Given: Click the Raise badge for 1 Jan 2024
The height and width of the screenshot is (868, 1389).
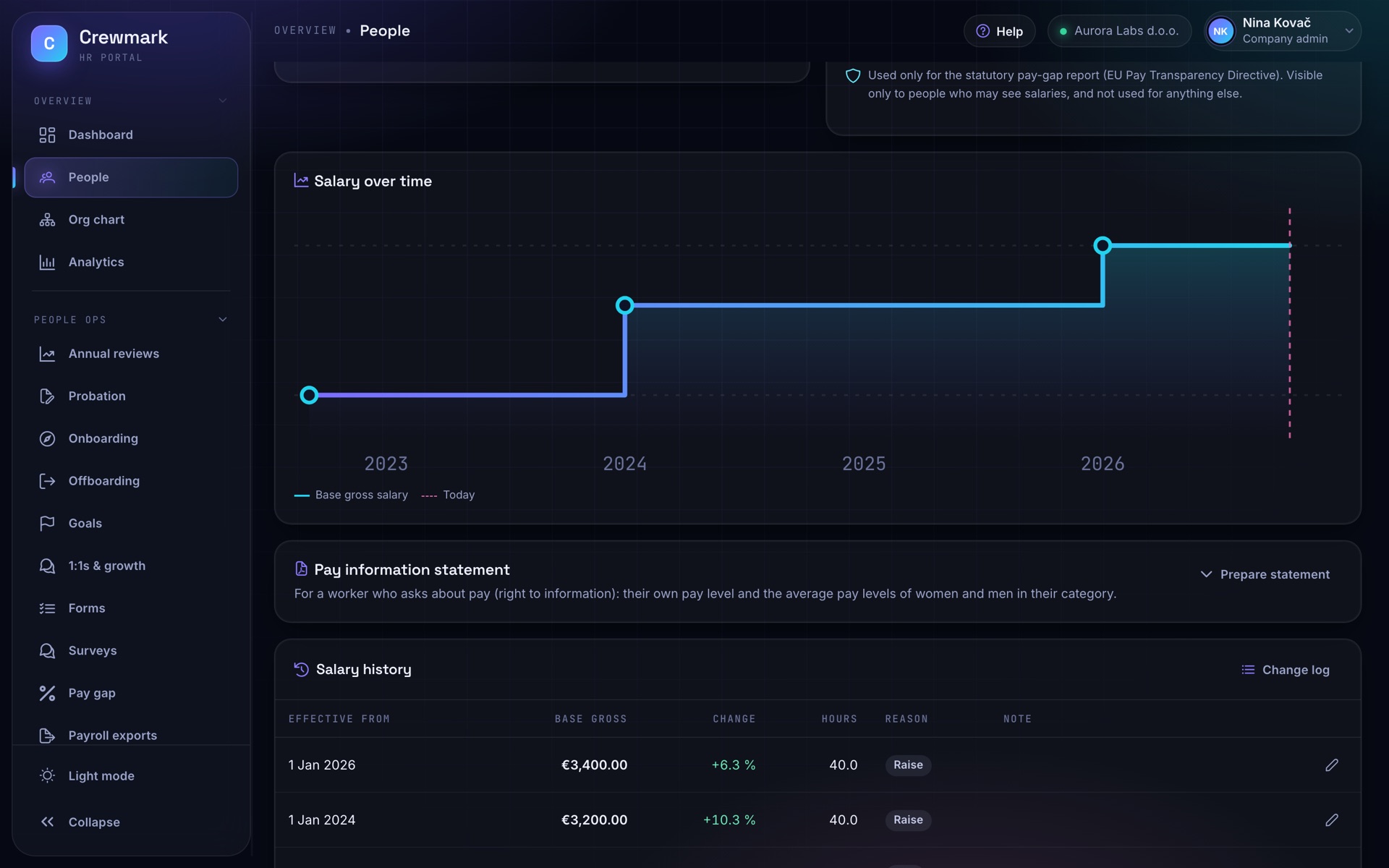Looking at the screenshot, I should pos(908,820).
